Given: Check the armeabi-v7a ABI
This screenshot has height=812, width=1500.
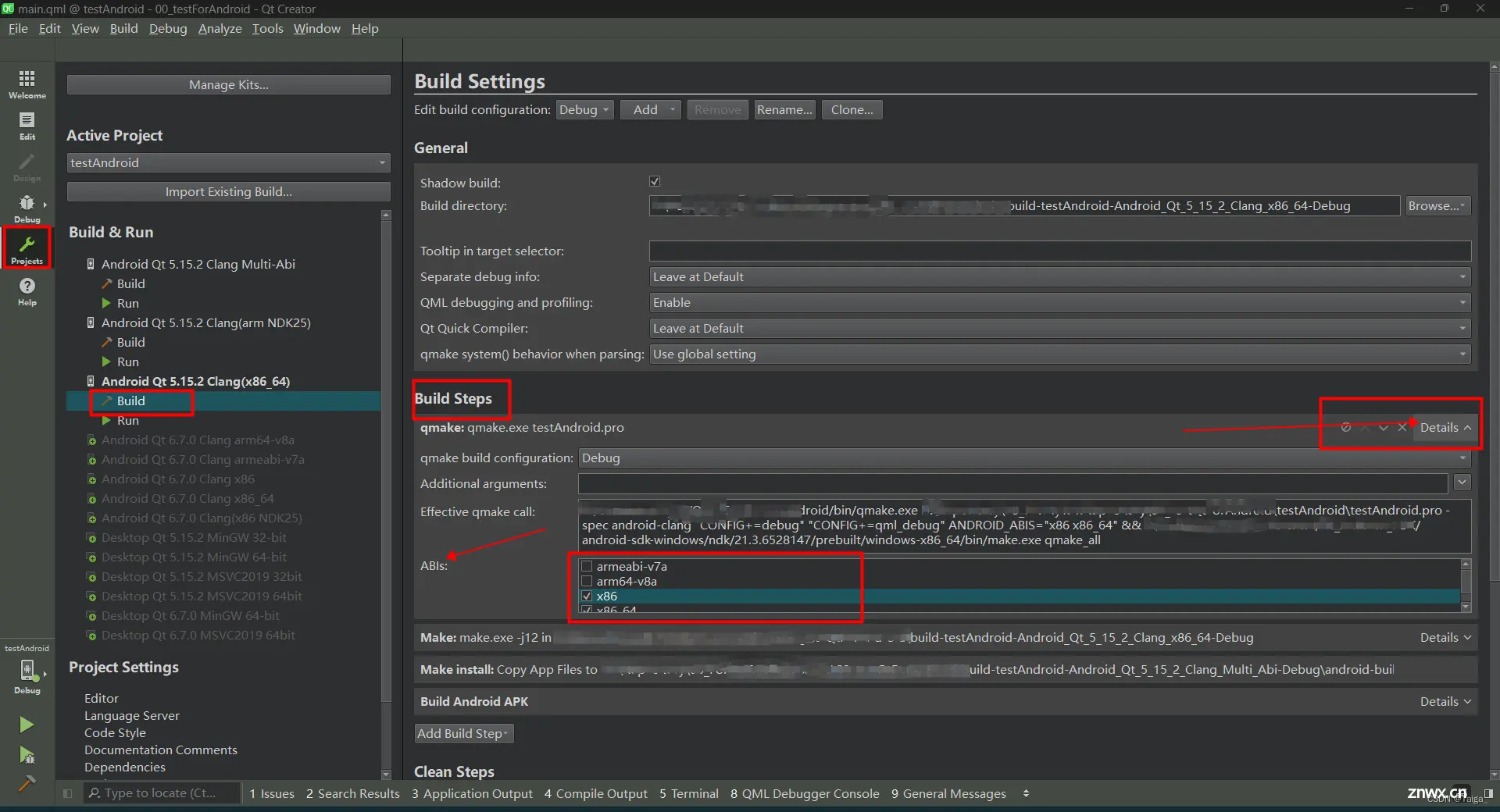Looking at the screenshot, I should 587,566.
